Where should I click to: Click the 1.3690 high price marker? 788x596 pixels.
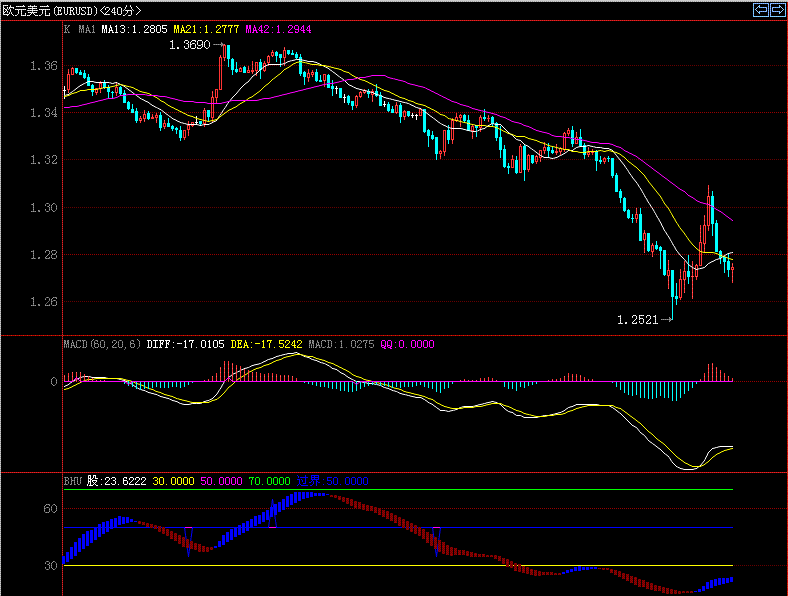[188, 46]
